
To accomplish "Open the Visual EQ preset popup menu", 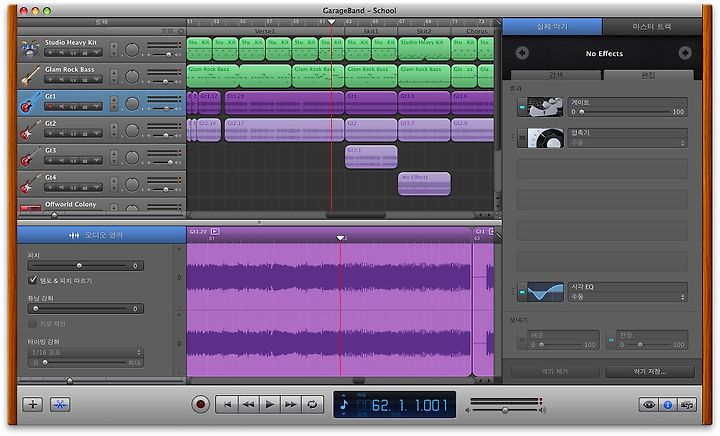I will [627, 297].
